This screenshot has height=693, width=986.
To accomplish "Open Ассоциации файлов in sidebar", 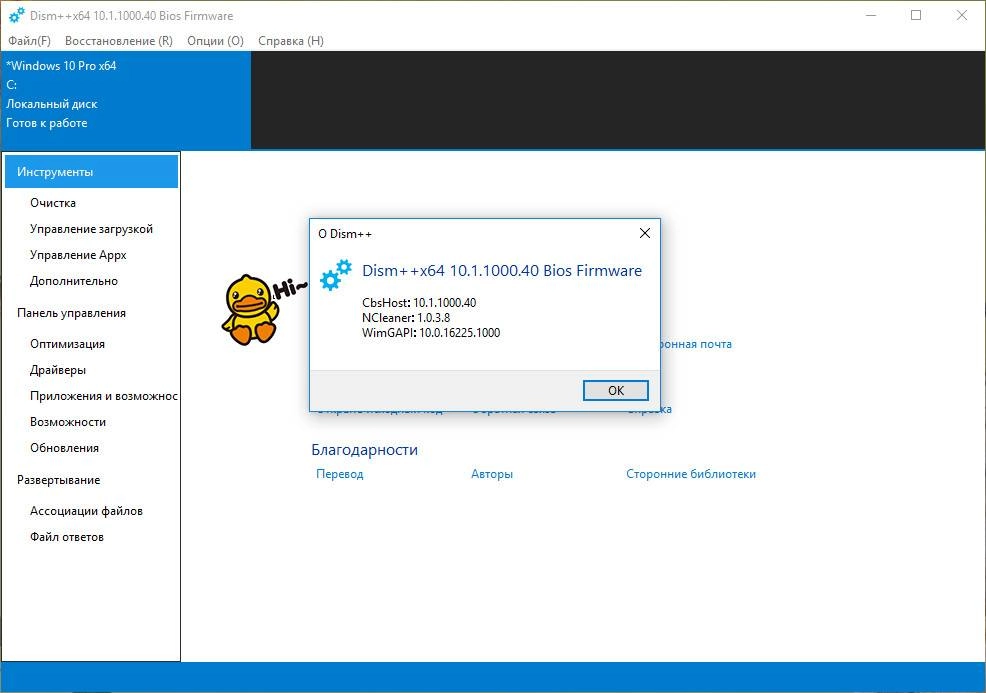I will [x=86, y=511].
